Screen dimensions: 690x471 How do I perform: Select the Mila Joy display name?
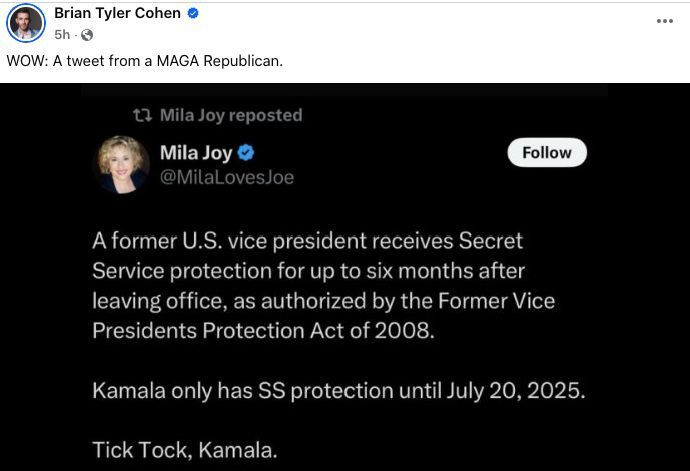coord(196,153)
